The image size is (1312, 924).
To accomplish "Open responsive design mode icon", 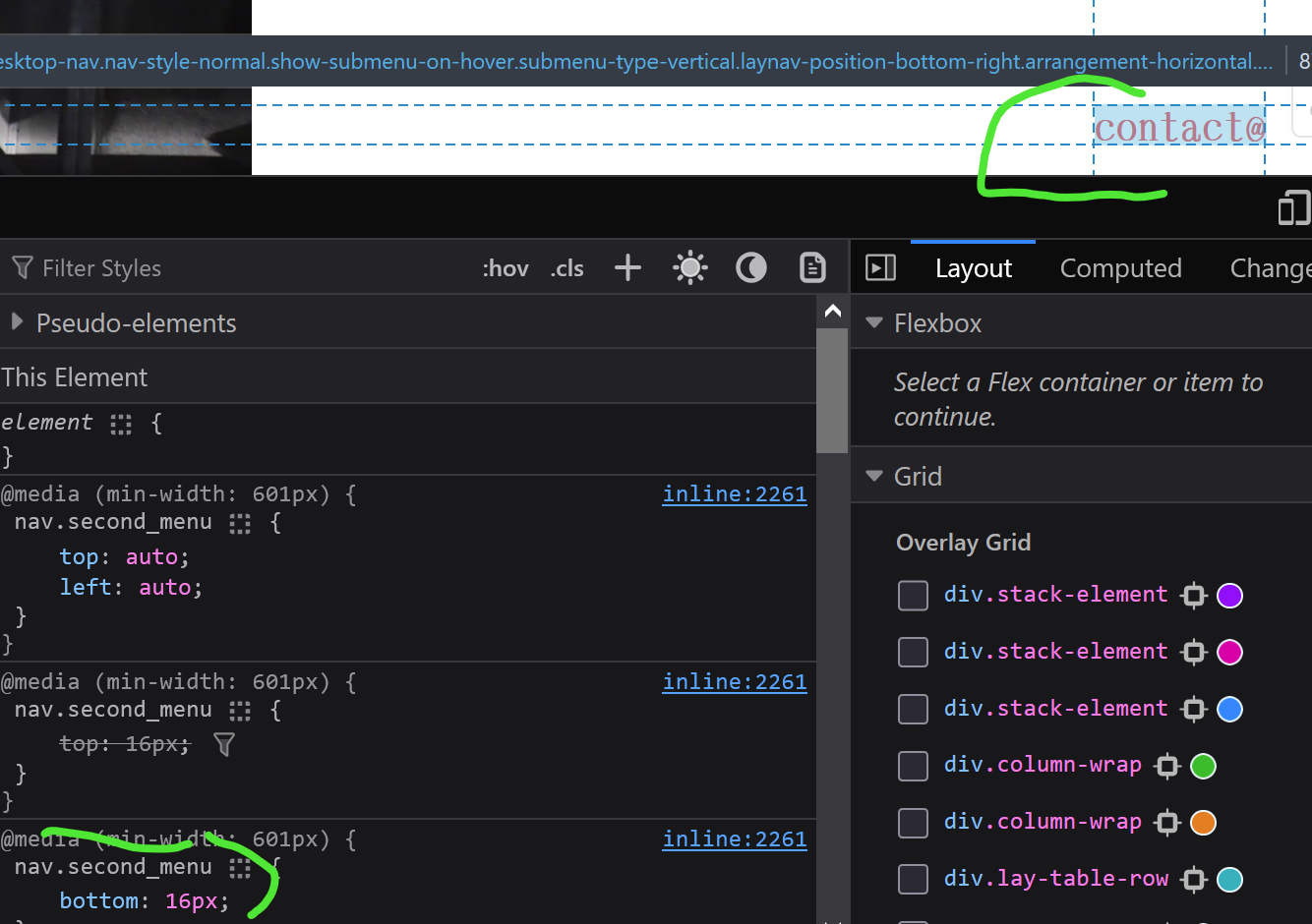I will (1293, 208).
